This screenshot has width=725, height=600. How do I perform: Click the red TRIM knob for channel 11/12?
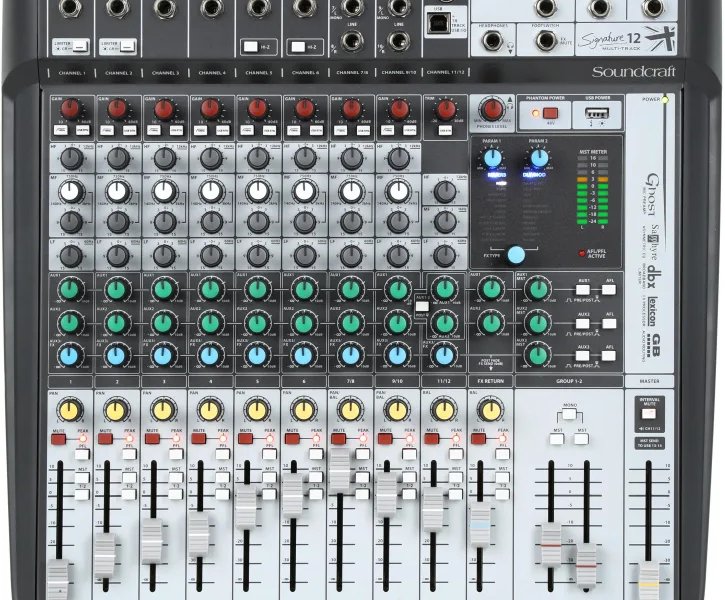[446, 110]
